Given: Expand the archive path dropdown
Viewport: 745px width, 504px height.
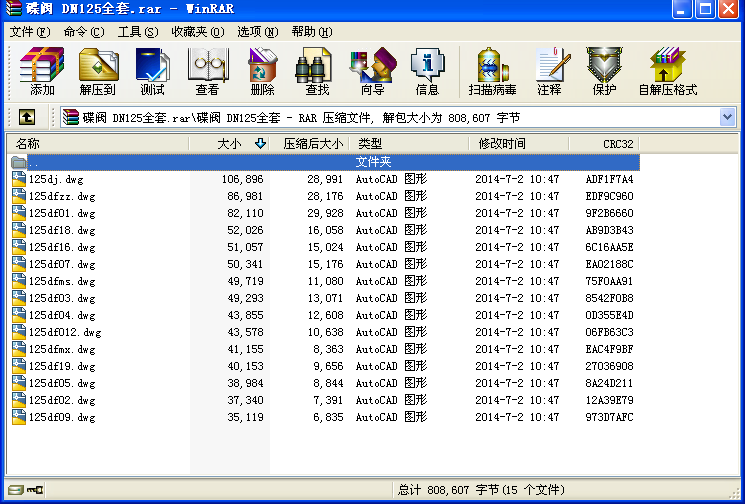Looking at the screenshot, I should (x=727, y=117).
